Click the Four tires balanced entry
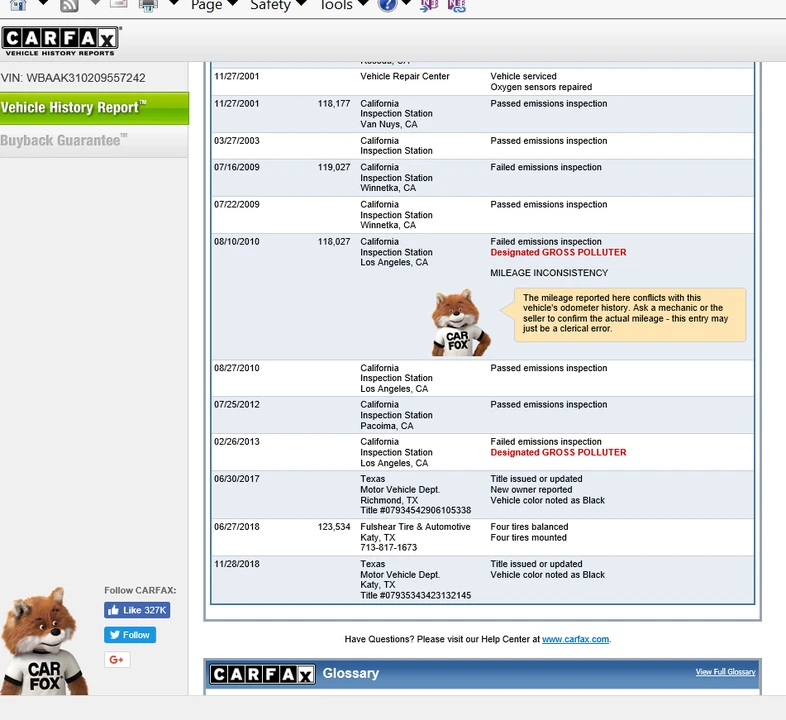The height and width of the screenshot is (720, 786). [529, 527]
